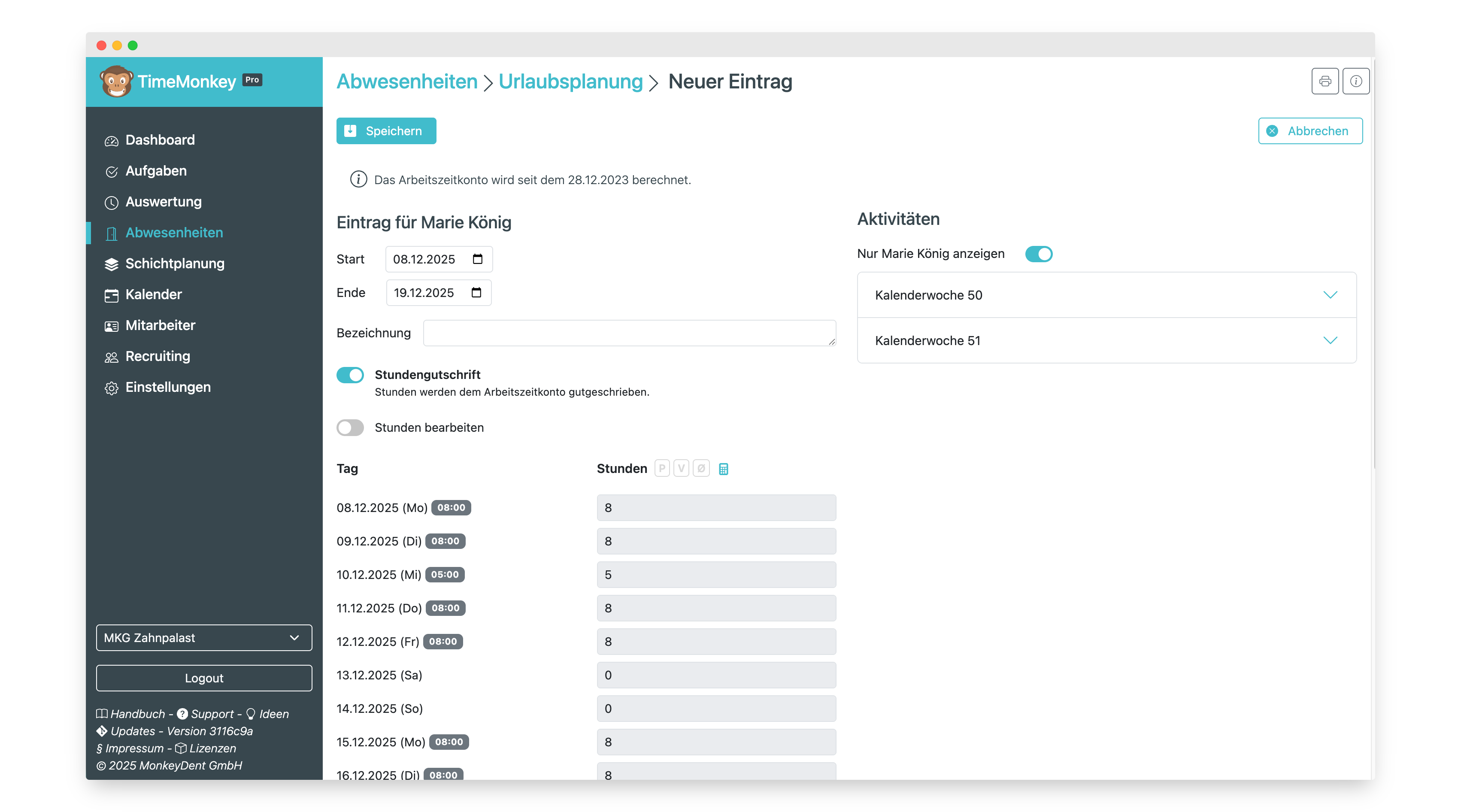Viewport: 1461px width, 812px height.
Task: Turn off Nur Marie König anzeigen
Action: pos(1039,254)
